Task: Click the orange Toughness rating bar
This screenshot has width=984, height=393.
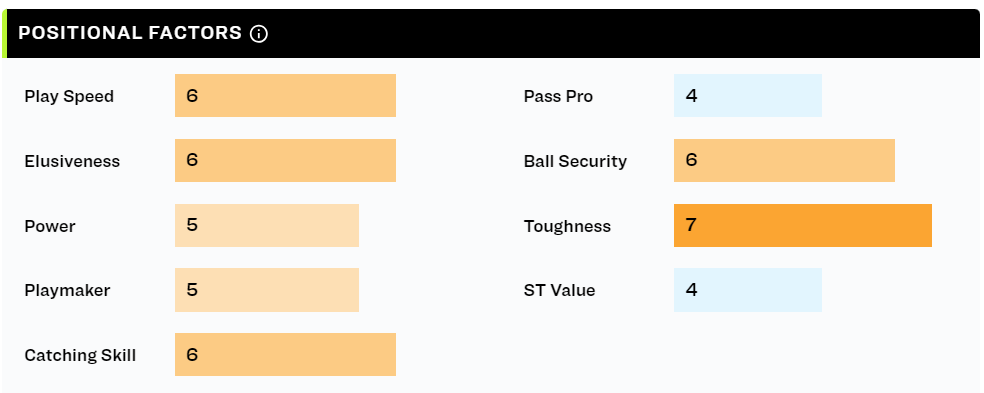Action: [x=803, y=225]
